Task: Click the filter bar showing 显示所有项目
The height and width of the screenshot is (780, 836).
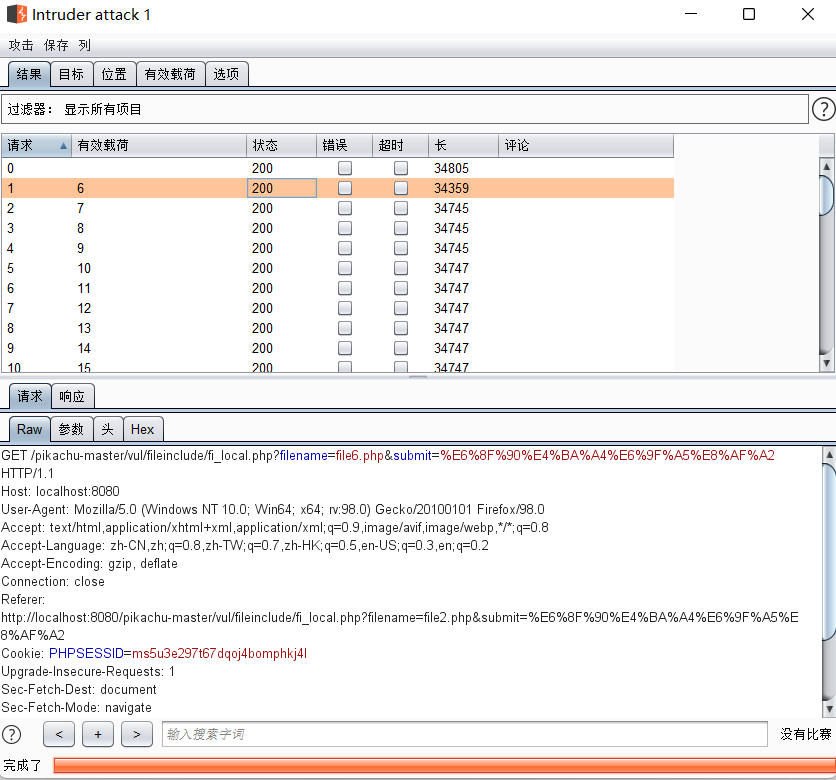Action: [x=405, y=109]
